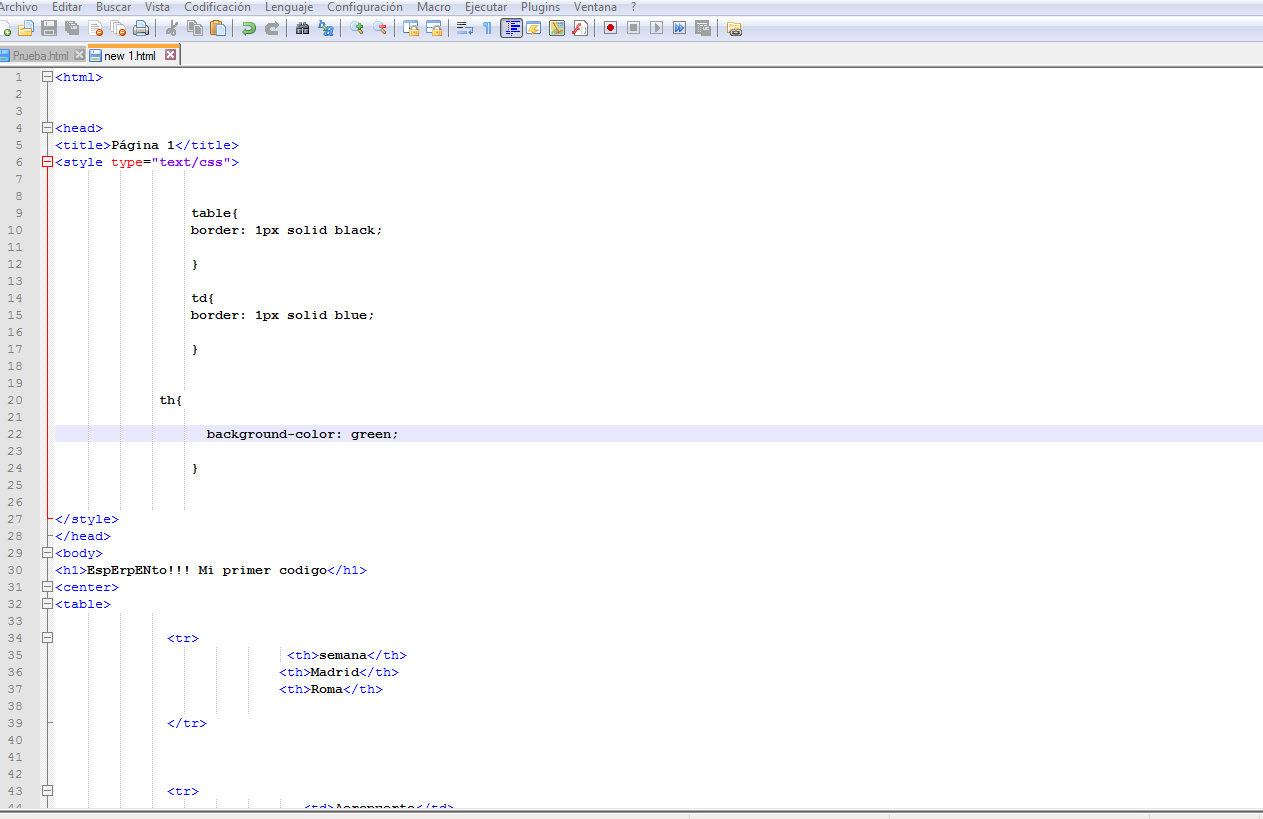Toggle vertical scroll synchronization
This screenshot has height=819, width=1263.
click(x=411, y=28)
